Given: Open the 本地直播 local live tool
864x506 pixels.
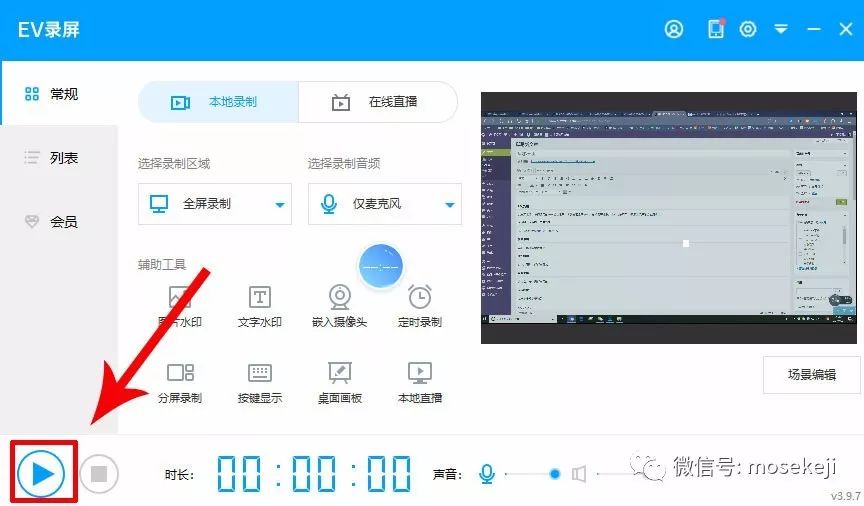Looking at the screenshot, I should [420, 383].
